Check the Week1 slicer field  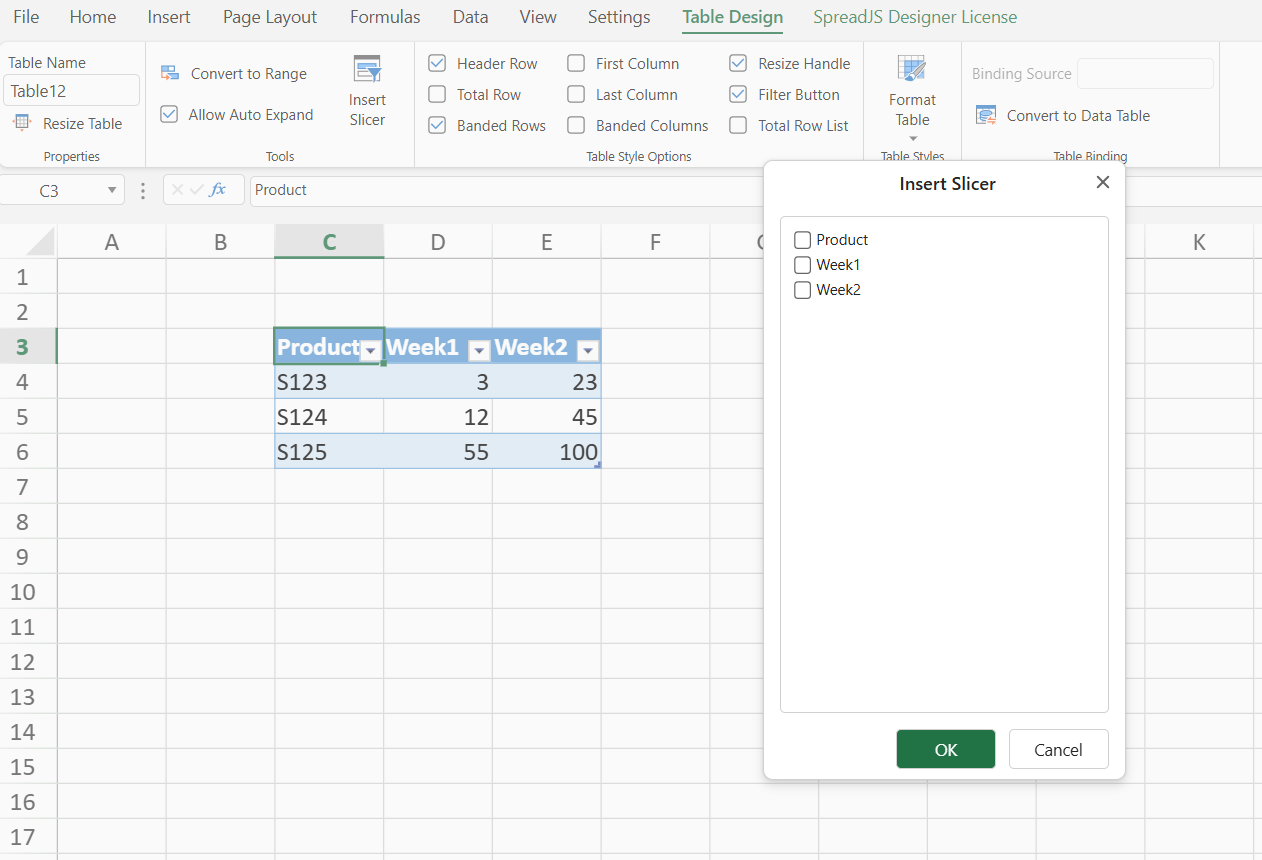pyautogui.click(x=802, y=265)
